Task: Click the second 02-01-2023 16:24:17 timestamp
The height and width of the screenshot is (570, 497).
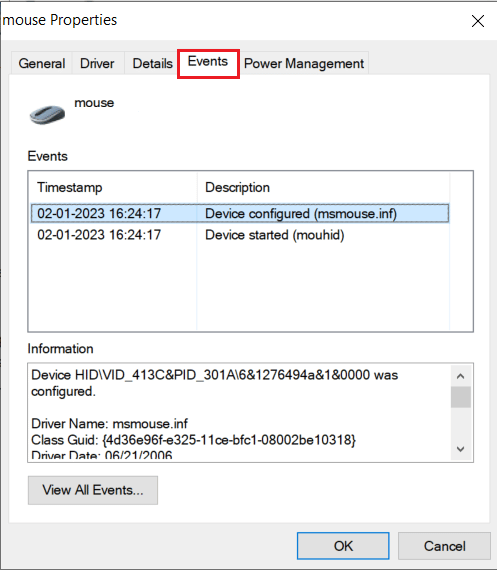Action: pyautogui.click(x=99, y=235)
